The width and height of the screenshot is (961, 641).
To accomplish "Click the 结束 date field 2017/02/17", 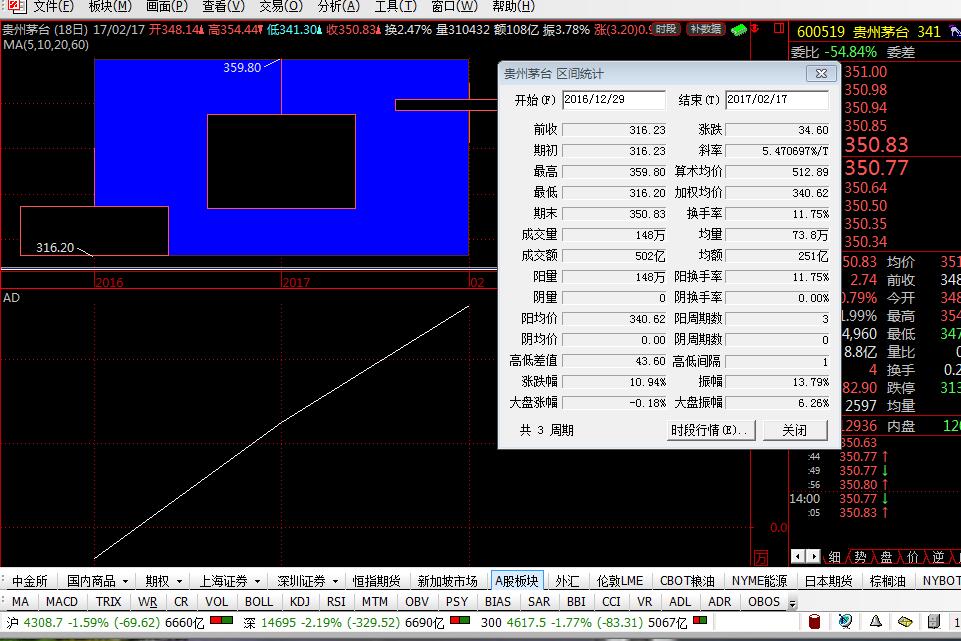I will click(777, 99).
